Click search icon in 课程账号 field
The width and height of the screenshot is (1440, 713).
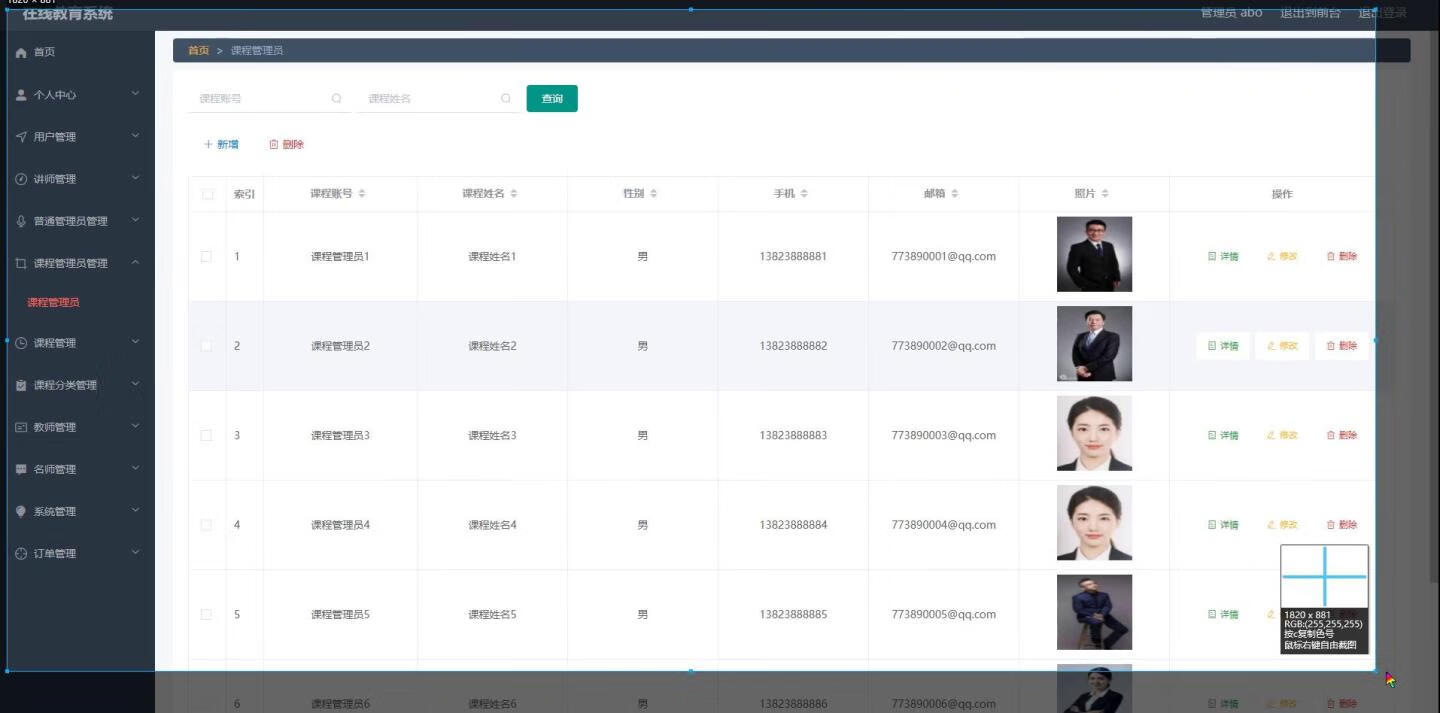point(337,98)
